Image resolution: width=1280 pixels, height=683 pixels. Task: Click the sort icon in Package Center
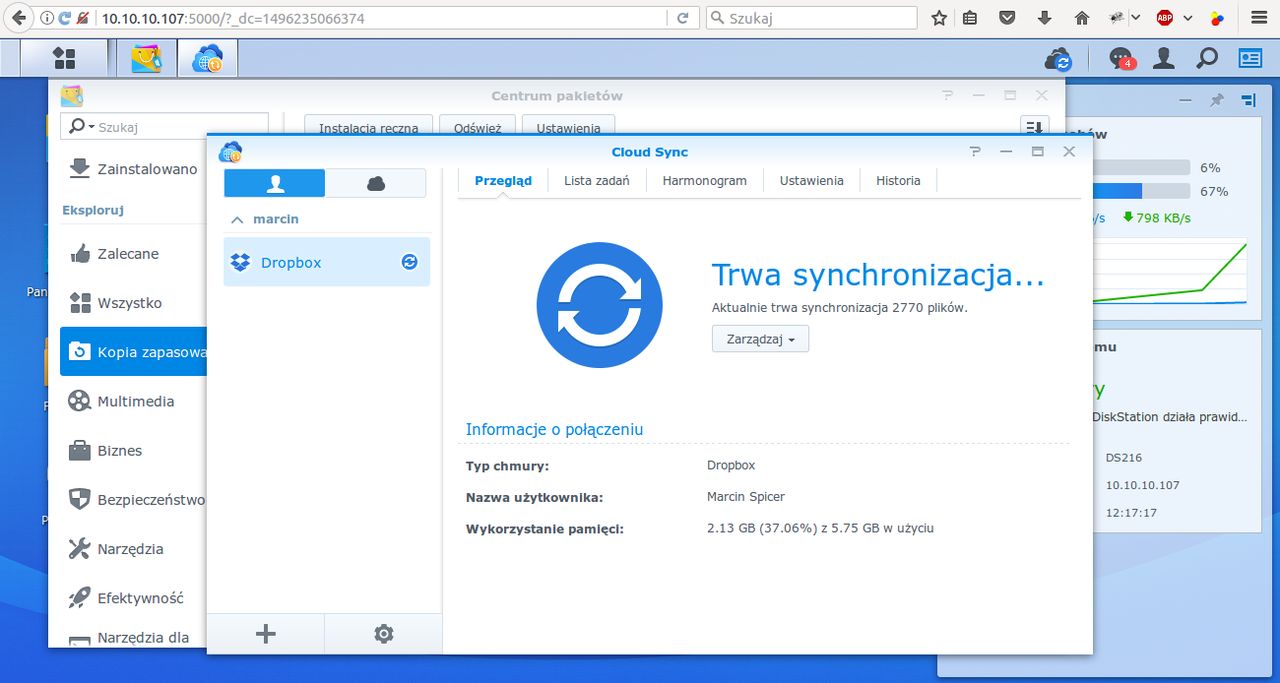click(1034, 128)
